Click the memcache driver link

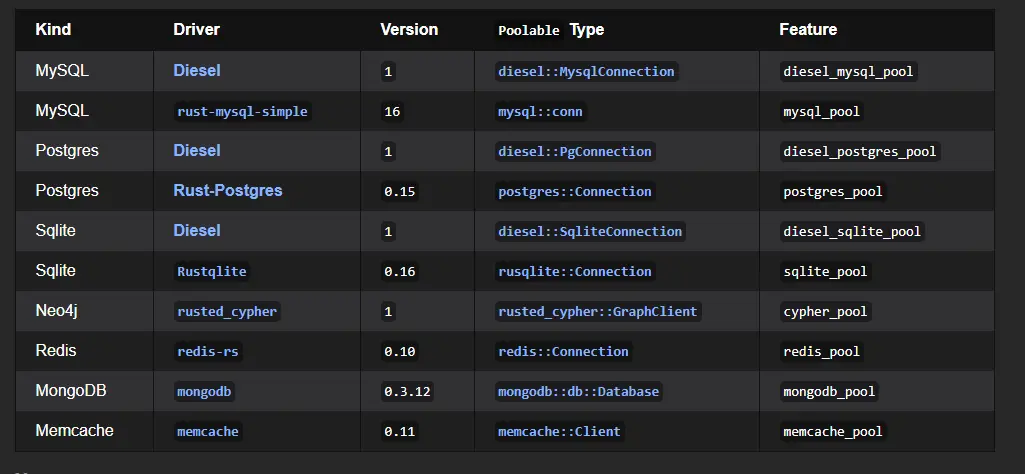tap(208, 432)
